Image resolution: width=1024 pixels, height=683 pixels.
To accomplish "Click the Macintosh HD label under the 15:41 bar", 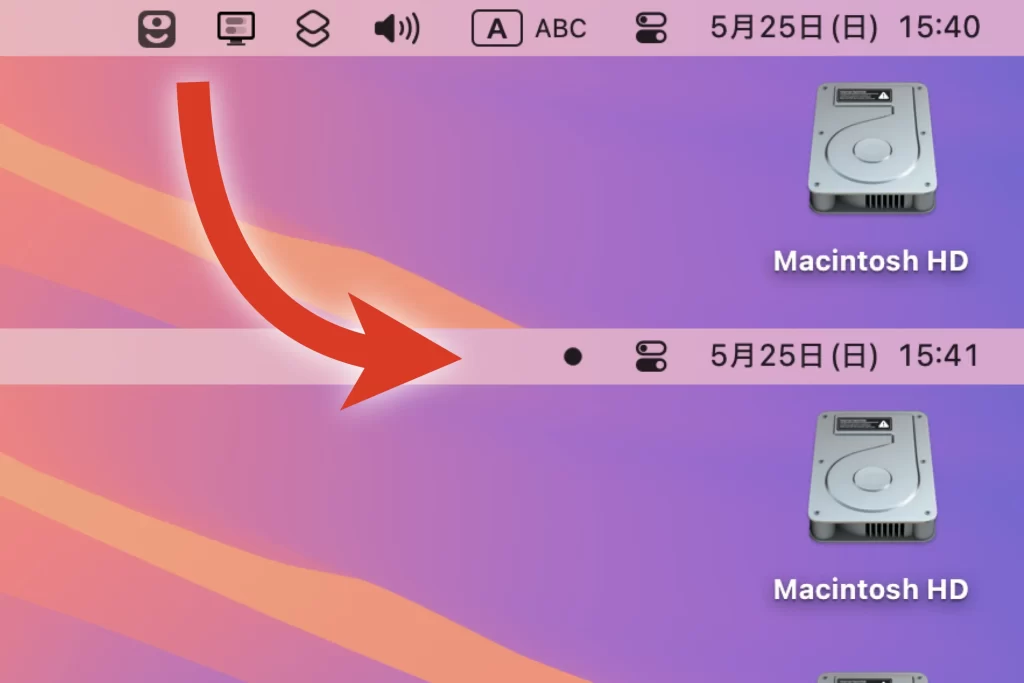I will [x=871, y=590].
